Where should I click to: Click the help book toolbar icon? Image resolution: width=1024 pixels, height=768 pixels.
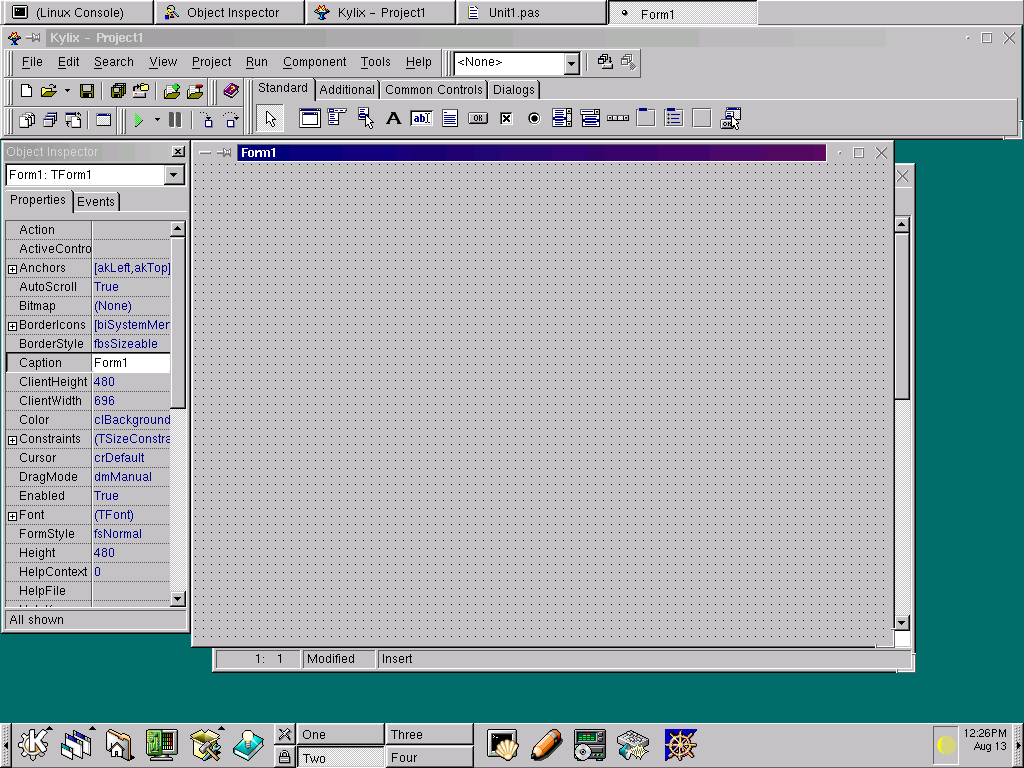pos(231,91)
